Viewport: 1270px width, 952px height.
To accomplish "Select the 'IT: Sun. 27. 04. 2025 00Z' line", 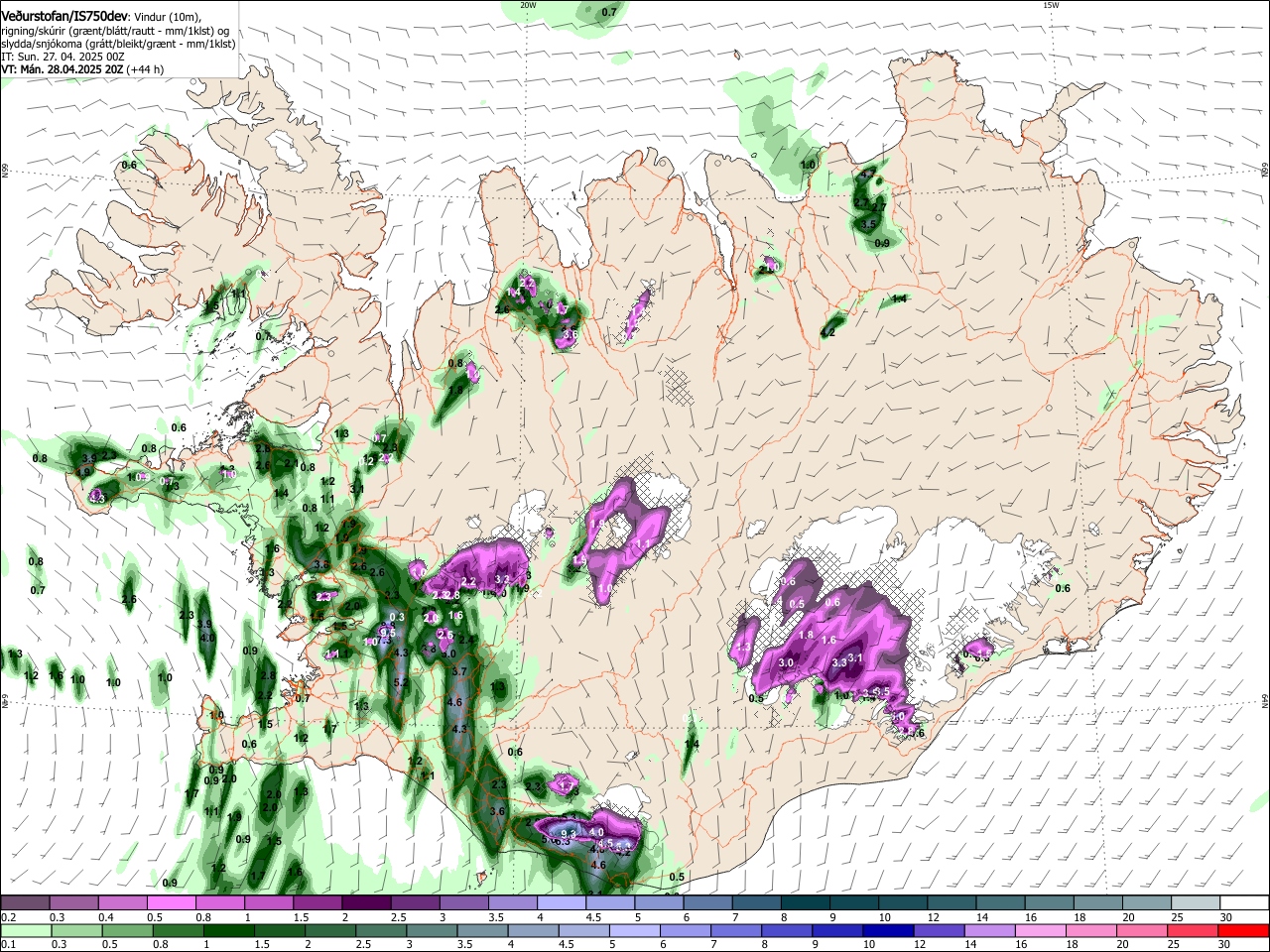I will tap(63, 57).
